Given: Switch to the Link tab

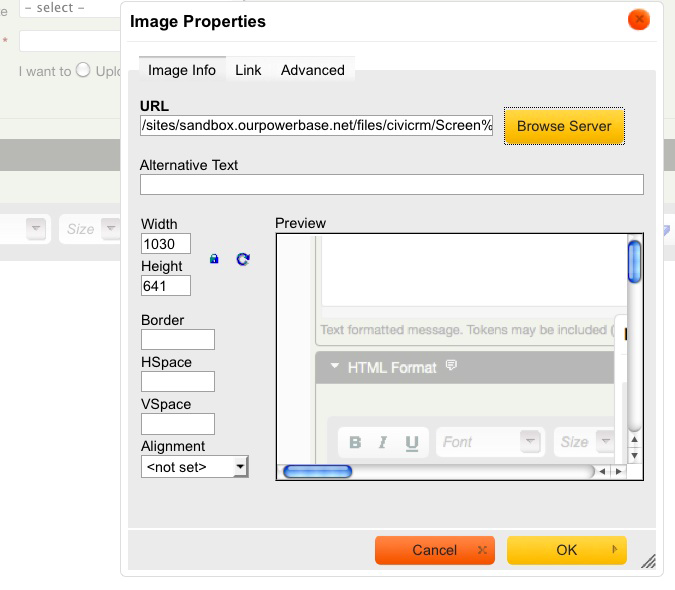Looking at the screenshot, I should pyautogui.click(x=248, y=70).
